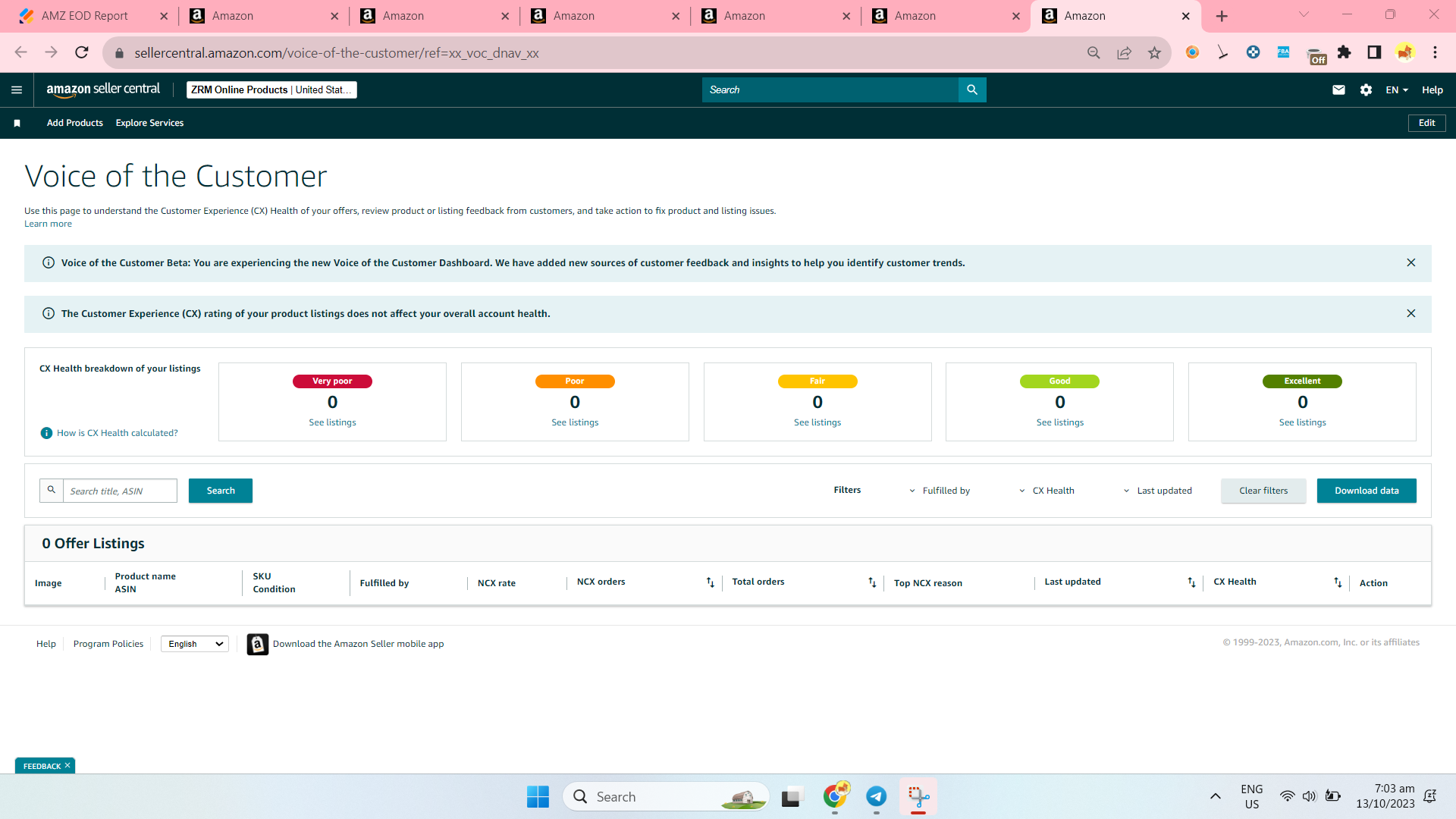Click the dark green Excellent badge

[1302, 381]
